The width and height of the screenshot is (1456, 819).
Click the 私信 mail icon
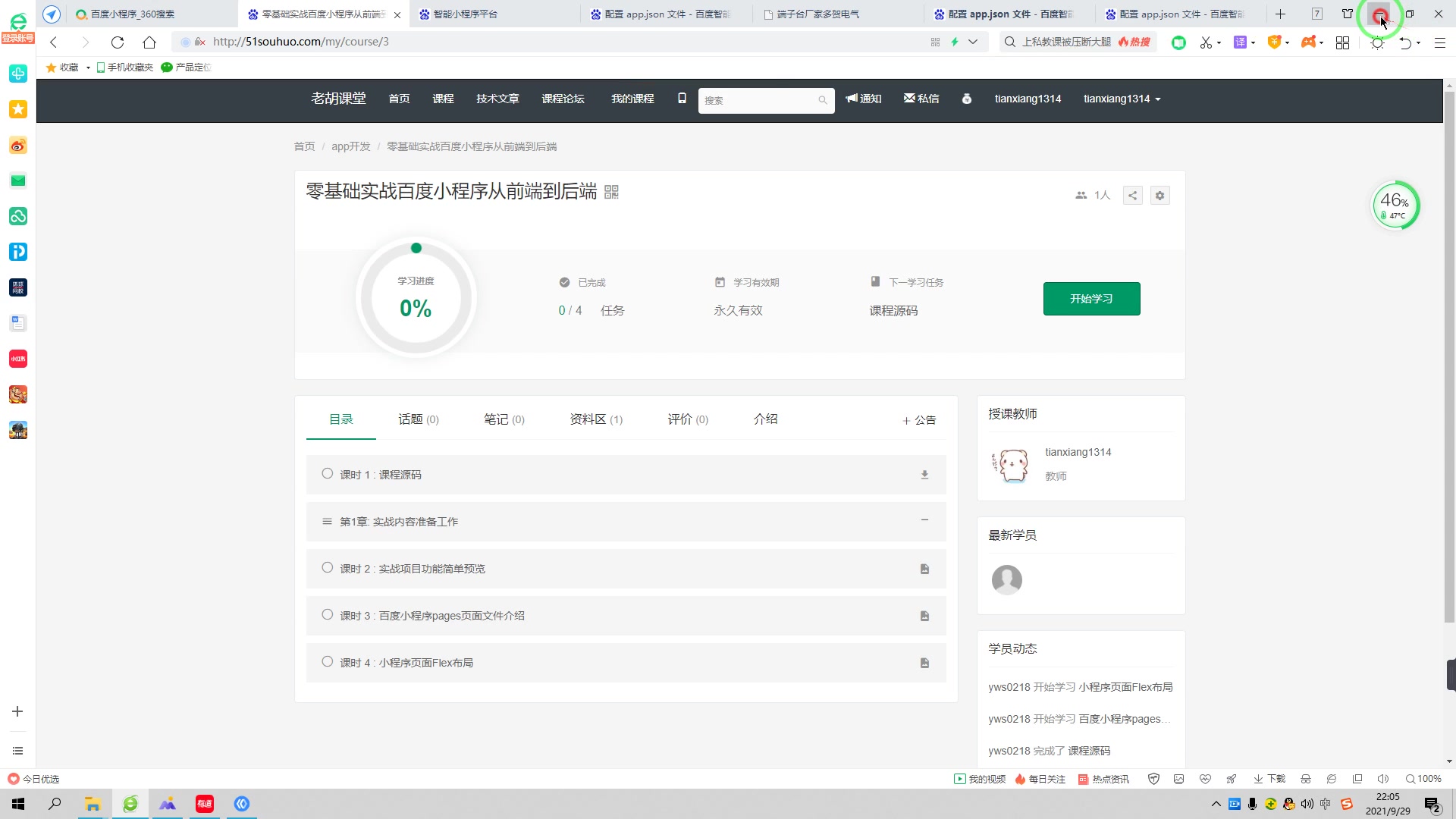tap(910, 98)
